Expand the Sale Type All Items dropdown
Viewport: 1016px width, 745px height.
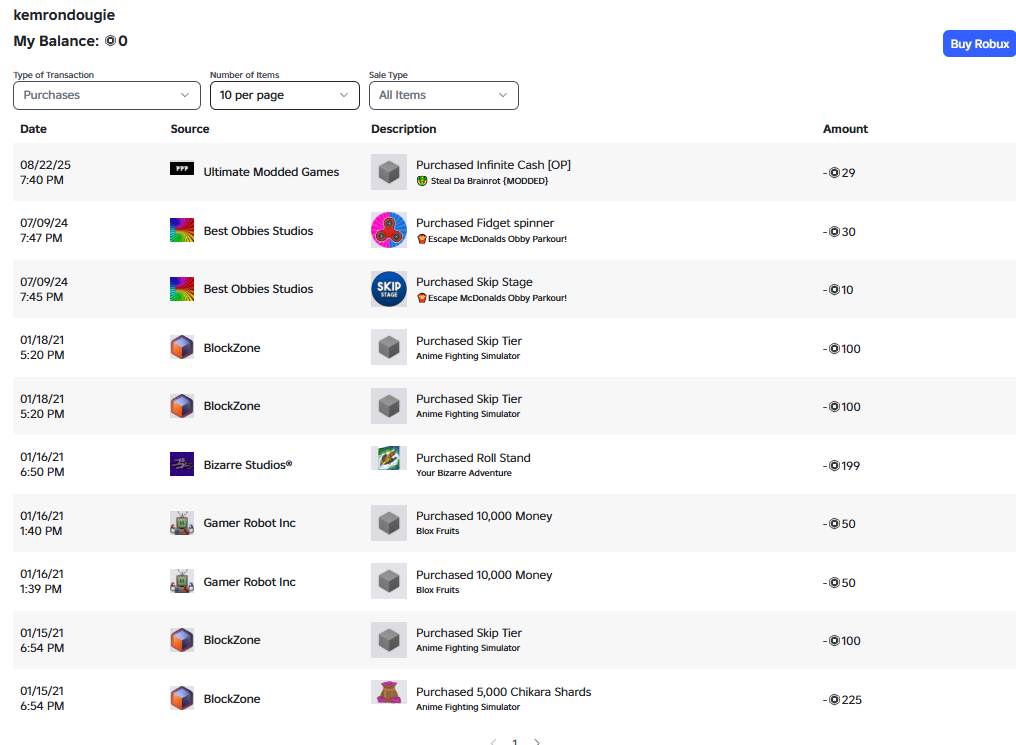click(x=444, y=95)
